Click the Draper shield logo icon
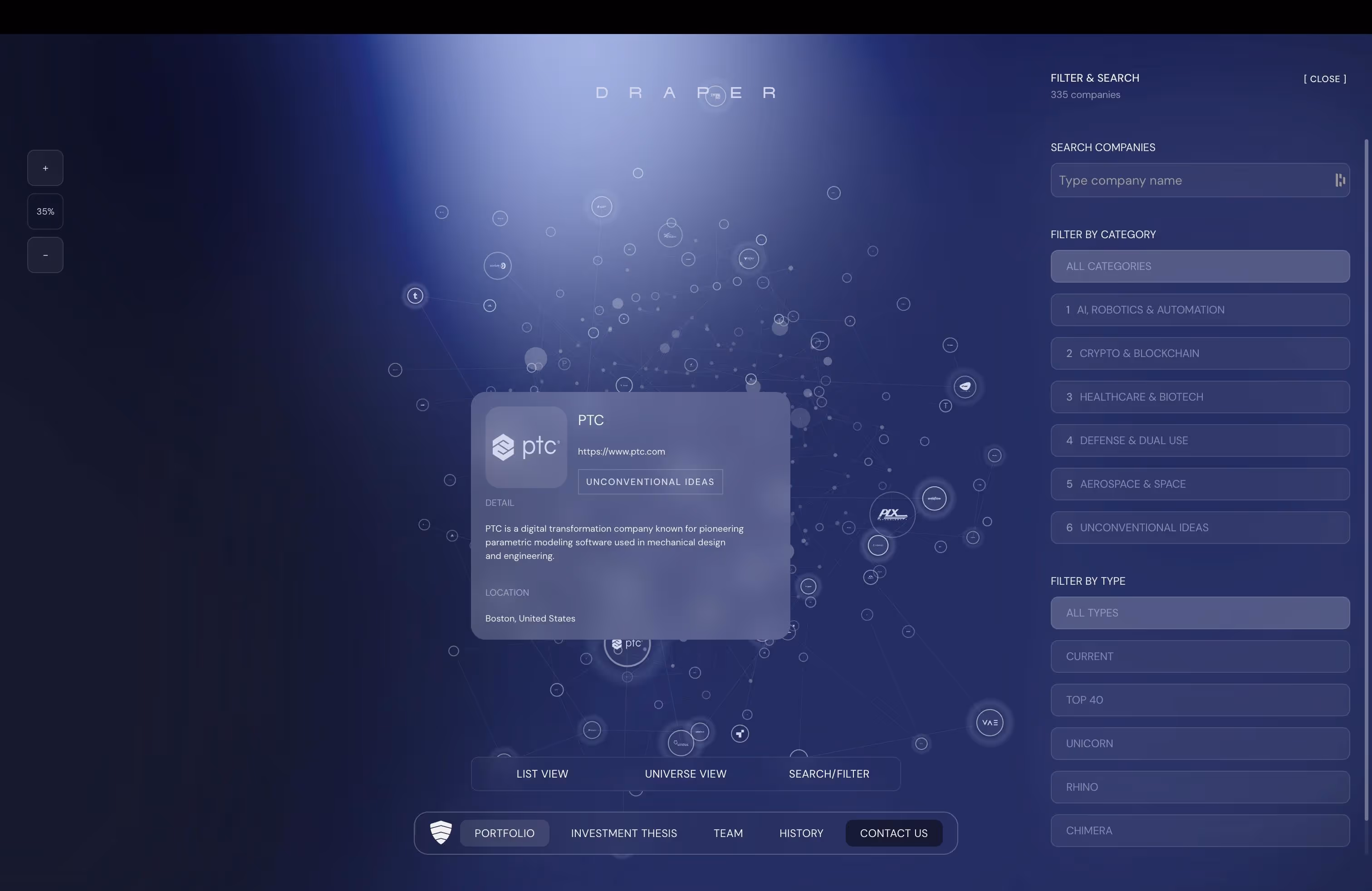This screenshot has width=1372, height=891. click(x=441, y=832)
